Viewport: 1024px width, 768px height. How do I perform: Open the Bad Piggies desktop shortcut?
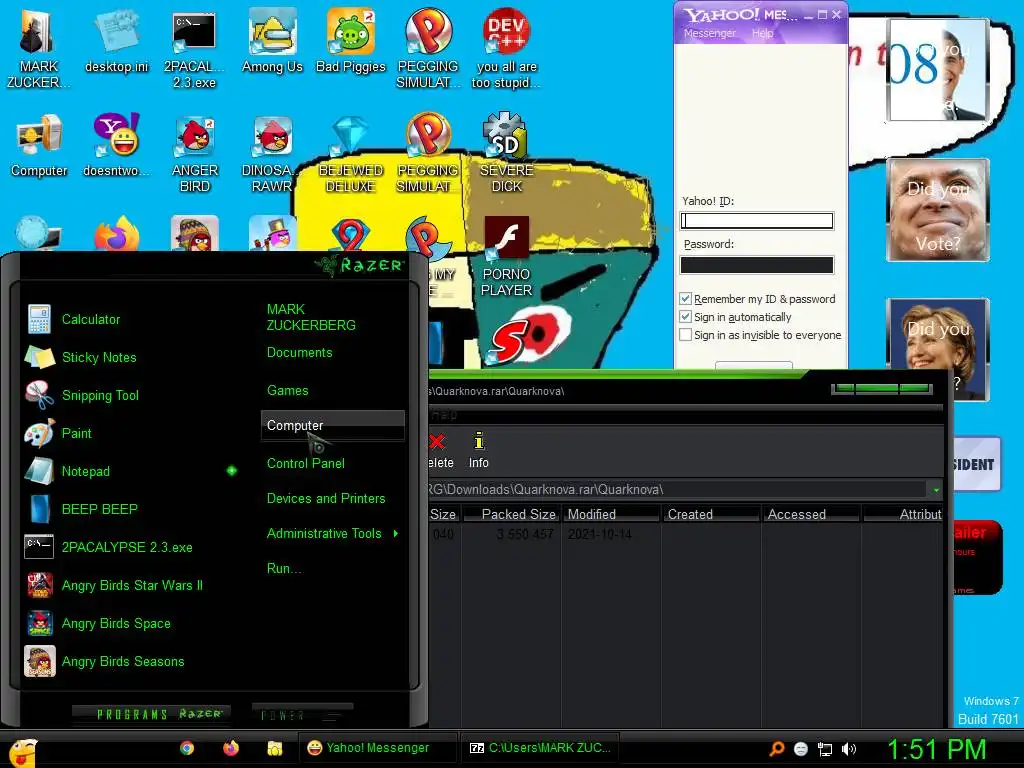351,40
